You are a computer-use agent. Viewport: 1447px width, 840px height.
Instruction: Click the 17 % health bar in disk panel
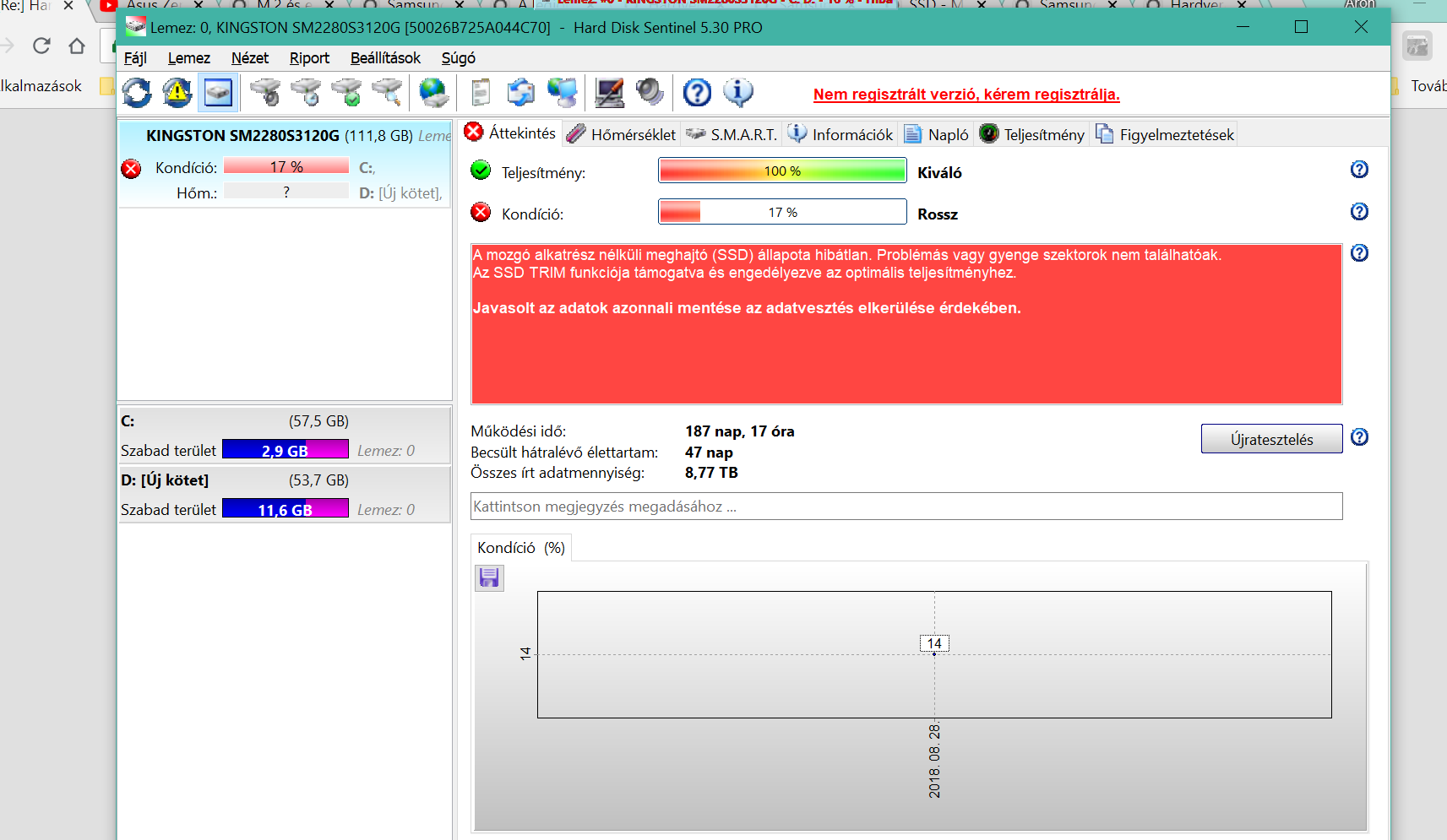[286, 166]
